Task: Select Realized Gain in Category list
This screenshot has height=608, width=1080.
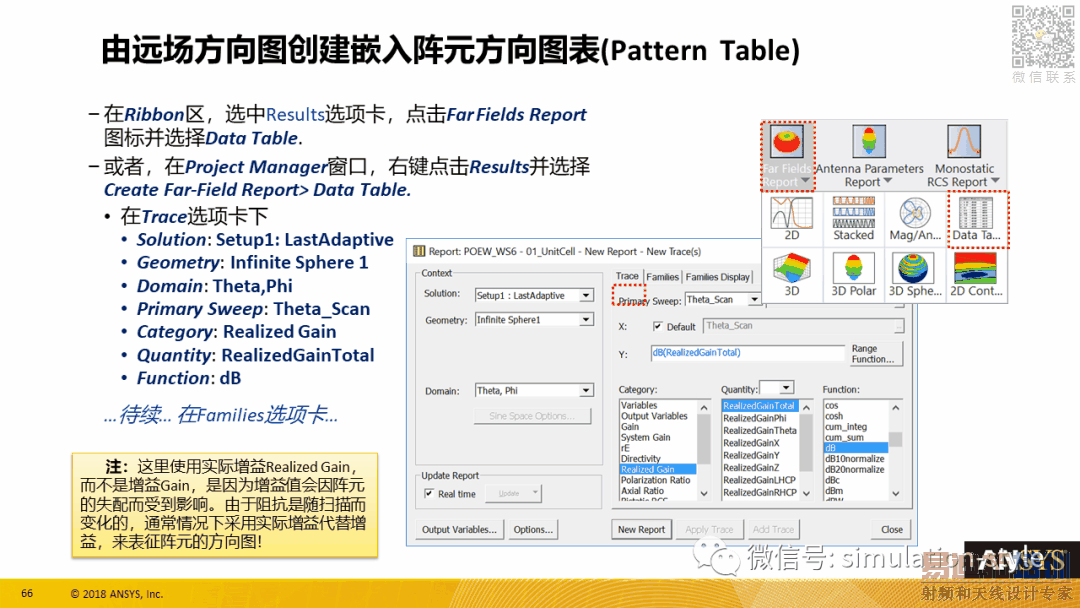Action: click(658, 470)
